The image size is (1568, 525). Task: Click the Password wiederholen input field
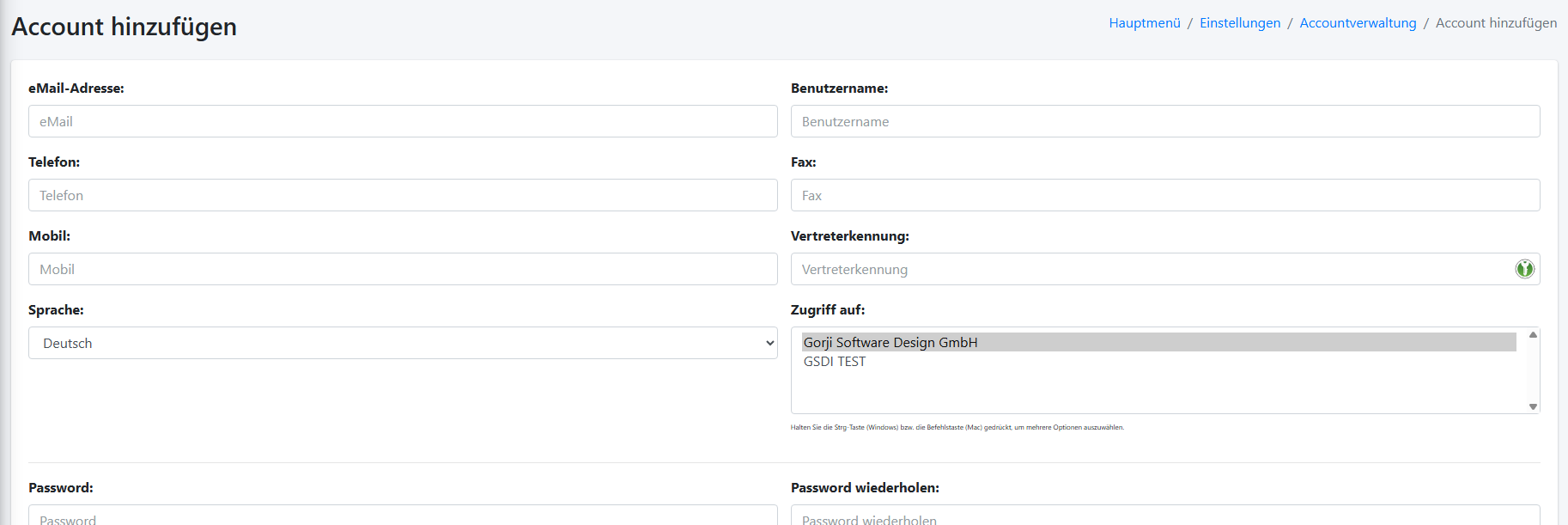[x=1164, y=516]
